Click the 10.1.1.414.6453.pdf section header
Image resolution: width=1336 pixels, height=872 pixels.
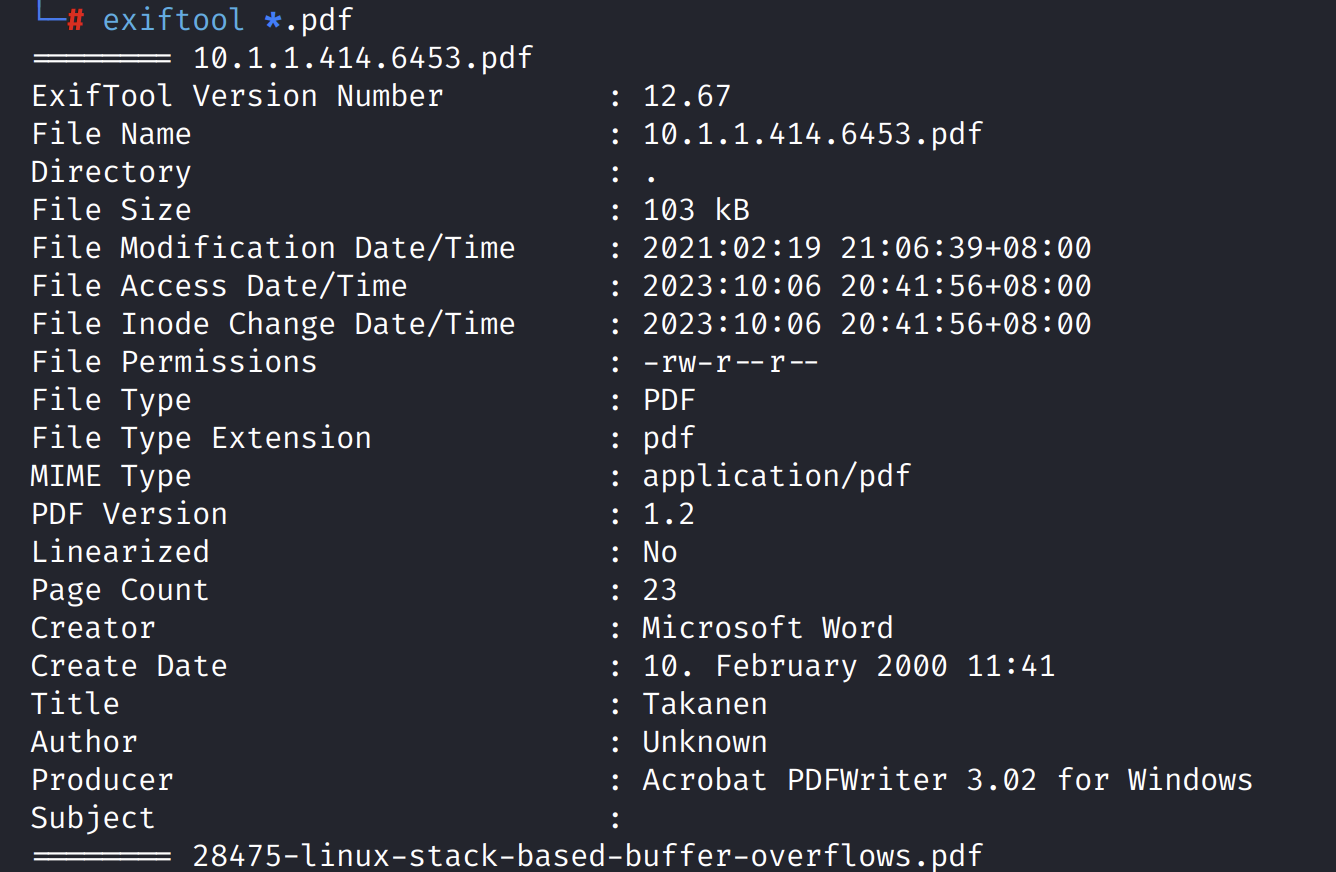(x=362, y=58)
